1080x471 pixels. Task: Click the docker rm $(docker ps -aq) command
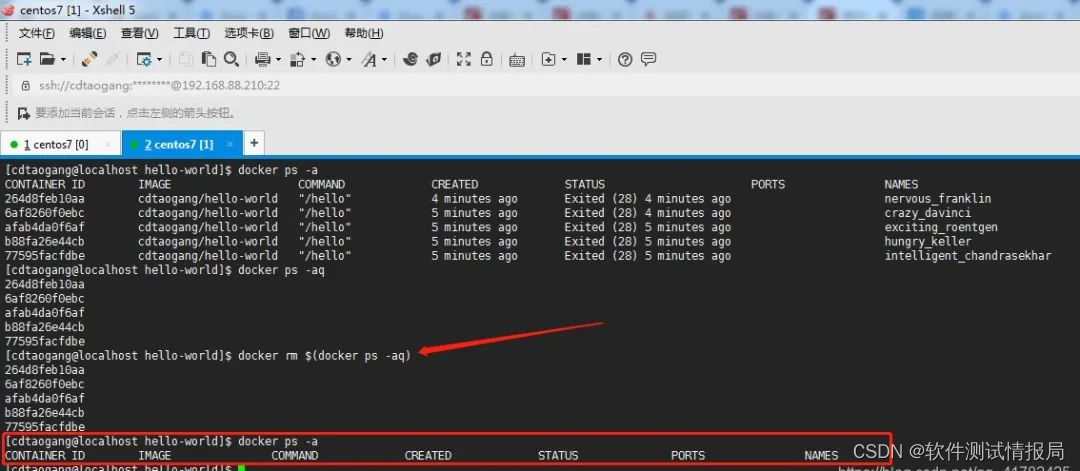click(x=324, y=355)
